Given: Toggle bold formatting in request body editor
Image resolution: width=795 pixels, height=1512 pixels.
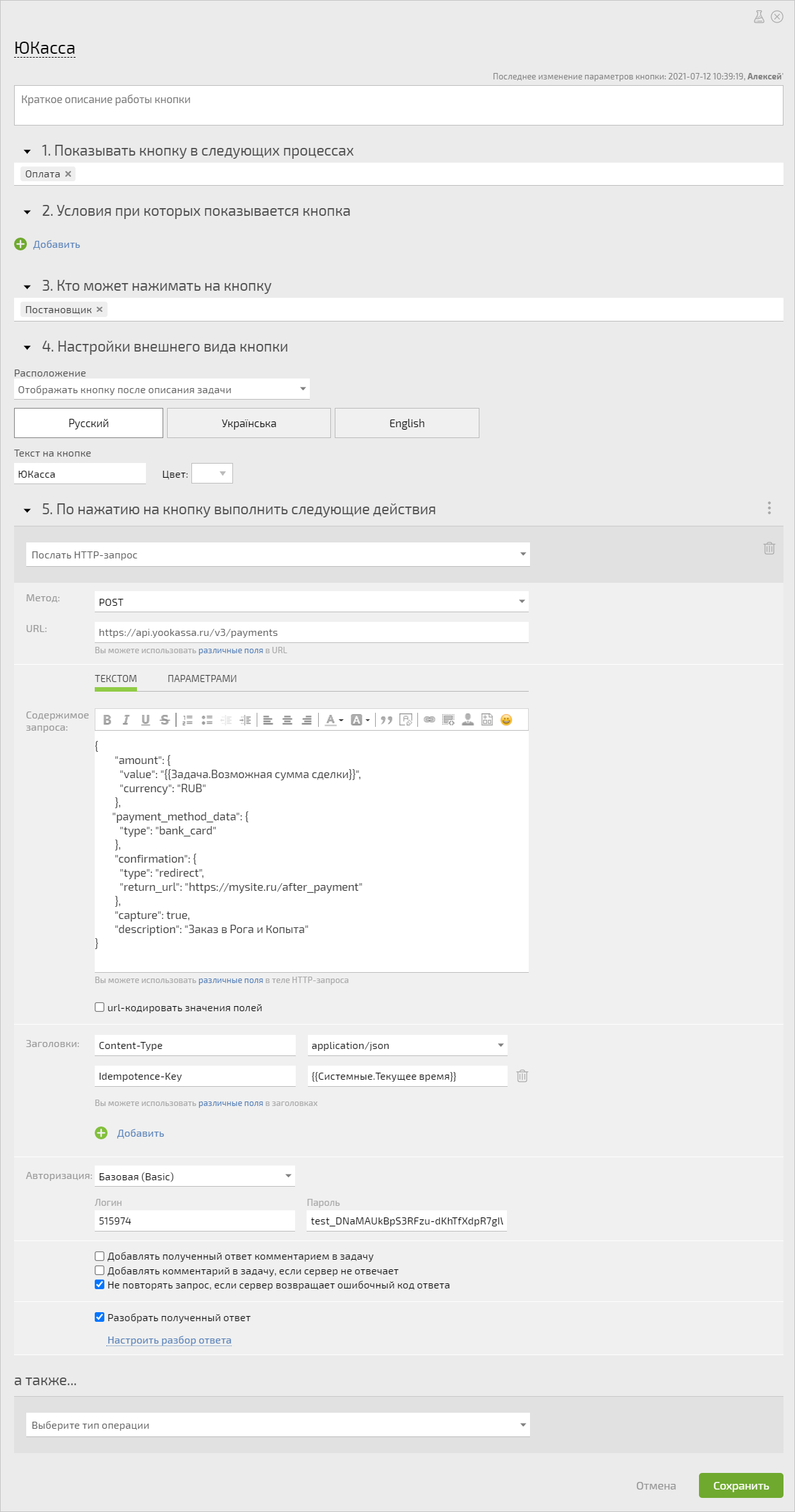Looking at the screenshot, I should pos(108,720).
